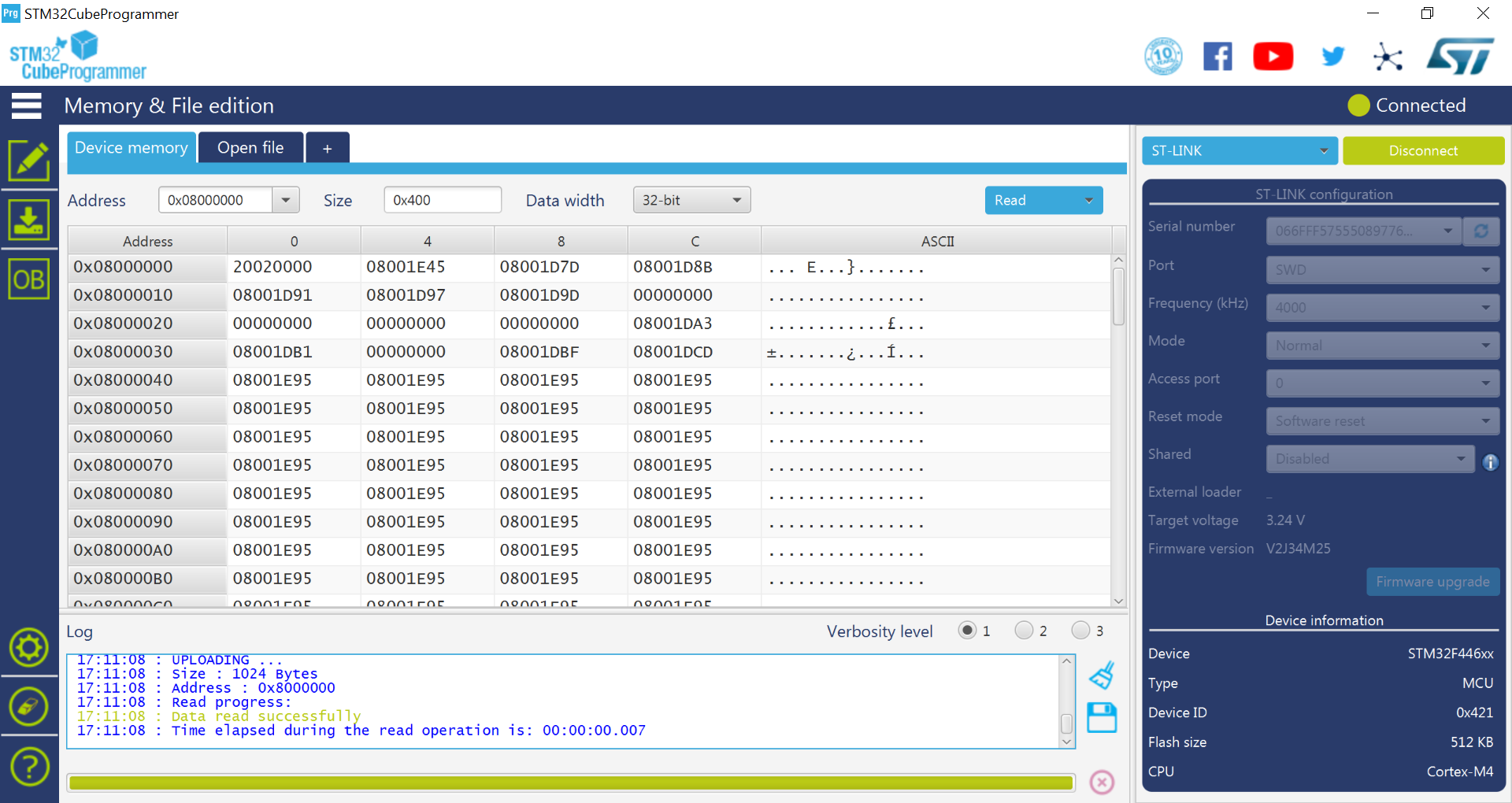The width and height of the screenshot is (1512, 803).
Task: Open the Data width 32-bit dropdown
Action: [691, 200]
